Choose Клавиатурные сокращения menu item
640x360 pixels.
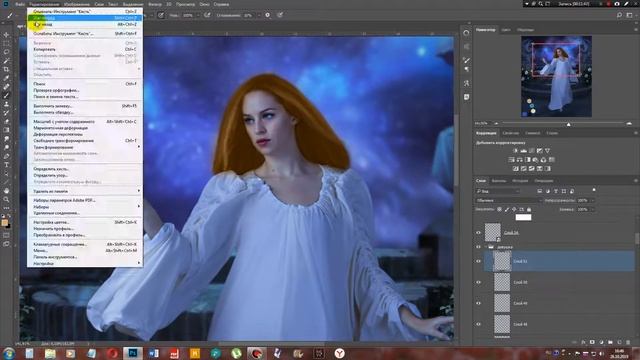tap(85, 244)
